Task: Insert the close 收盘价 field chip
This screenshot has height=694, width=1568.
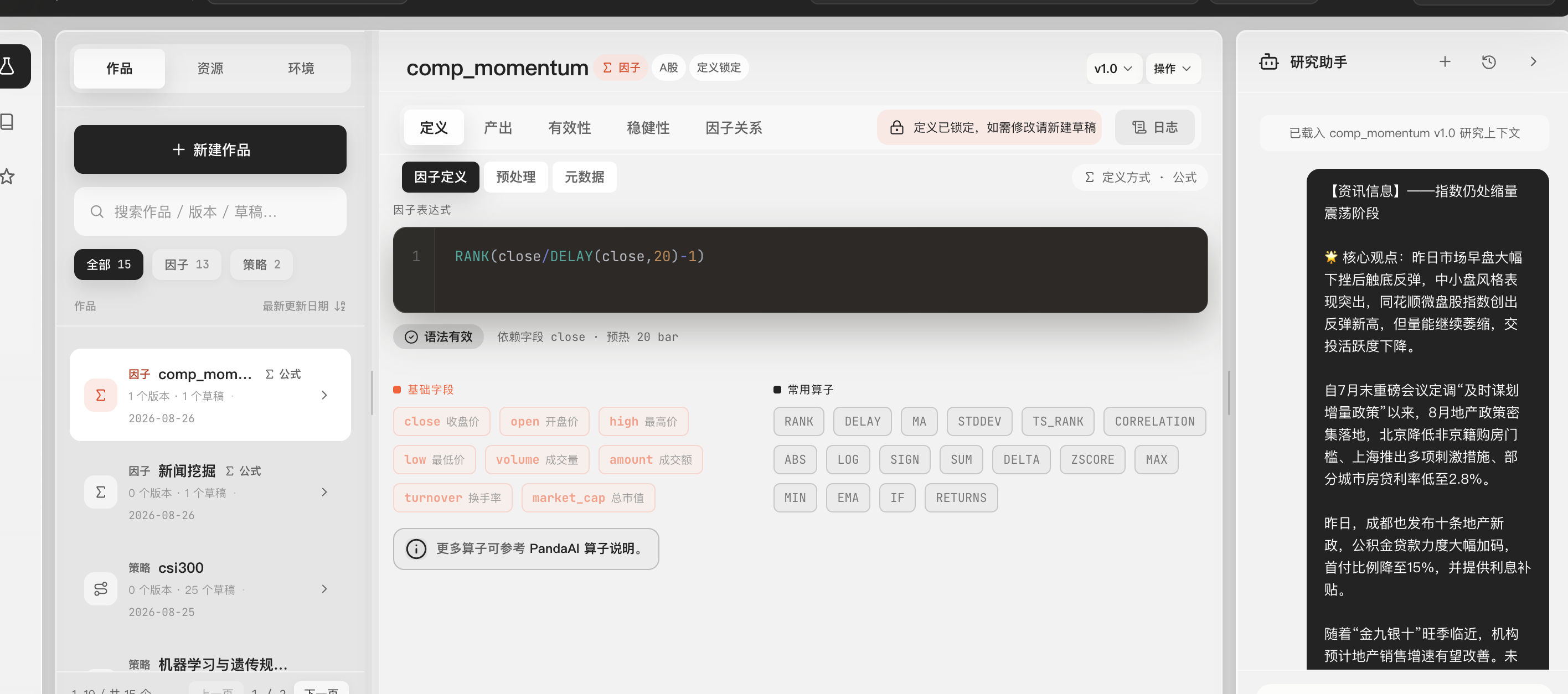Action: click(441, 422)
